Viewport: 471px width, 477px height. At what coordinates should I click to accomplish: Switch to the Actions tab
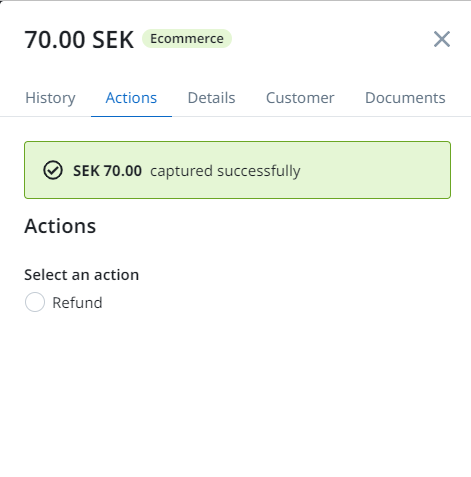point(131,98)
